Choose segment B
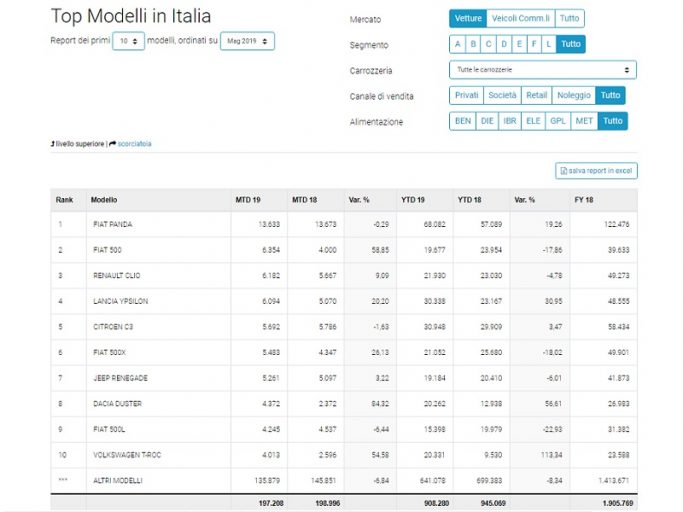This screenshot has width=683, height=512. [x=473, y=44]
